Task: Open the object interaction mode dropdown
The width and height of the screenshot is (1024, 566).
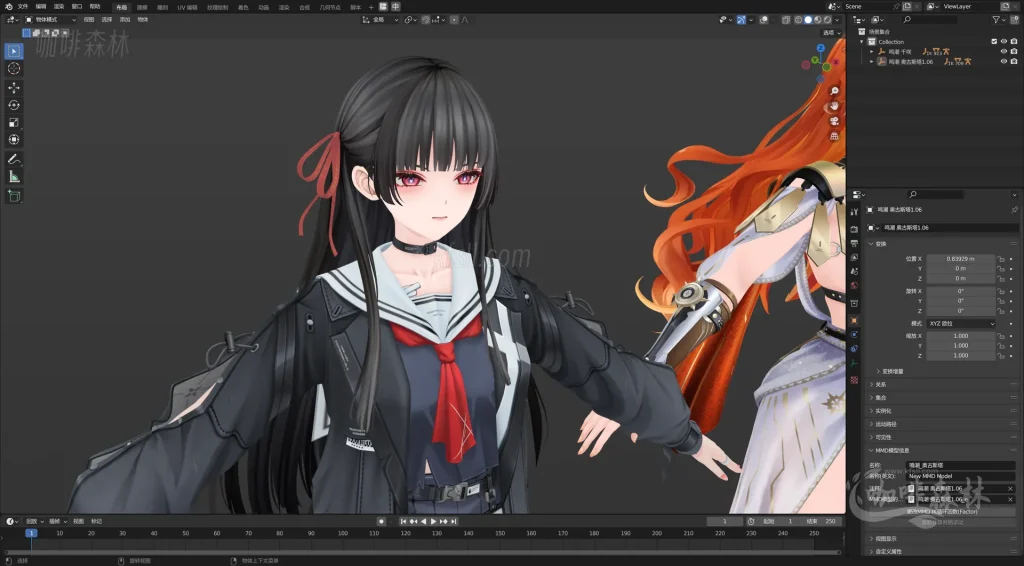Action: tap(50, 20)
